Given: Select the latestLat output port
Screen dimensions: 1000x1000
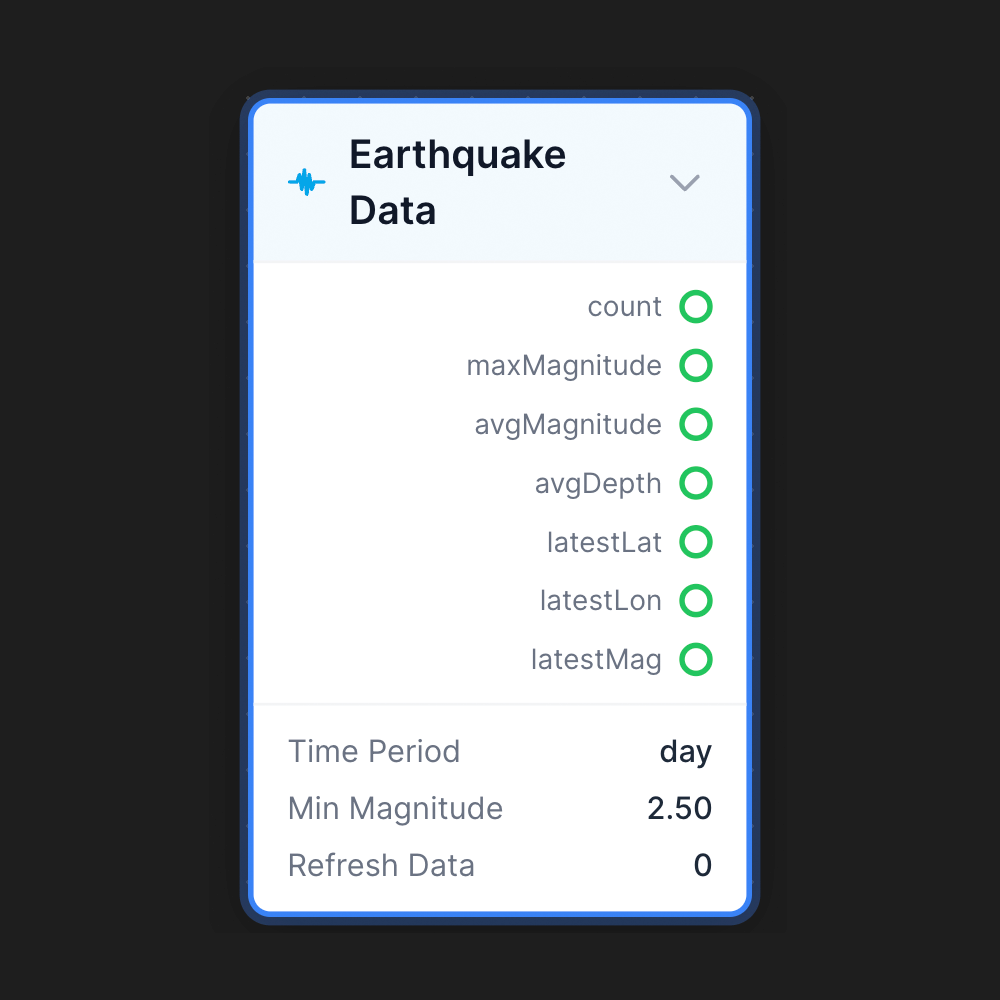Looking at the screenshot, I should coord(696,542).
